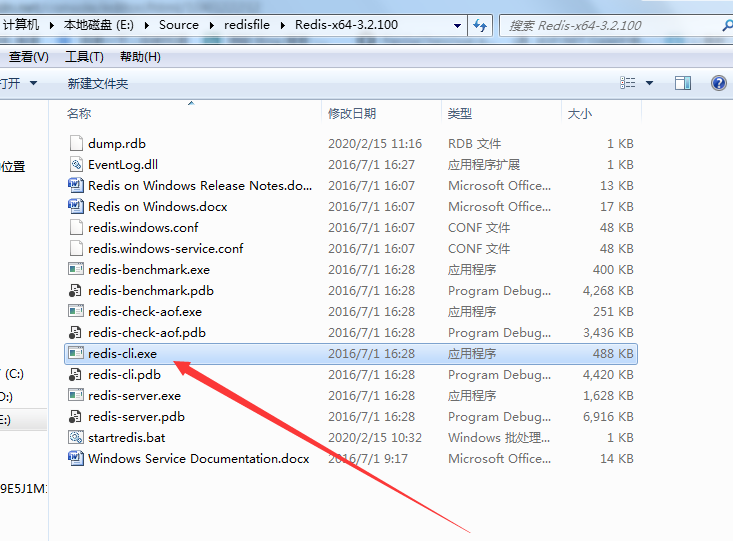
Task: Click the icon of redis.windows-service.conf
Action: (76, 248)
